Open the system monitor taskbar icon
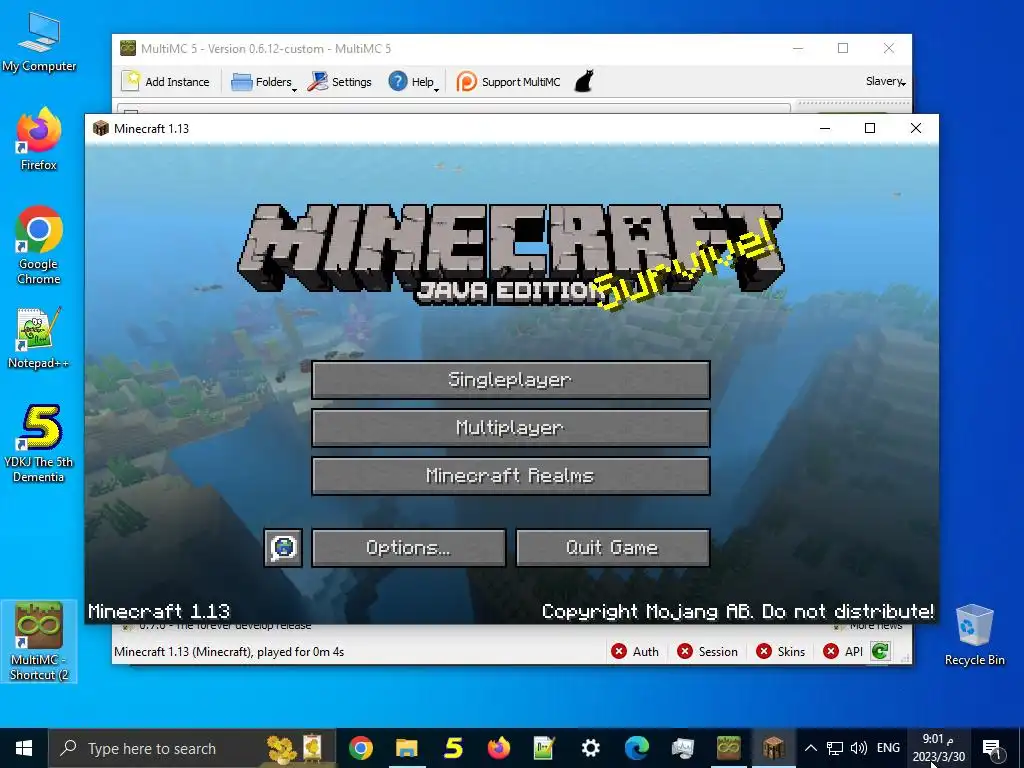The height and width of the screenshot is (768, 1024). [682, 748]
